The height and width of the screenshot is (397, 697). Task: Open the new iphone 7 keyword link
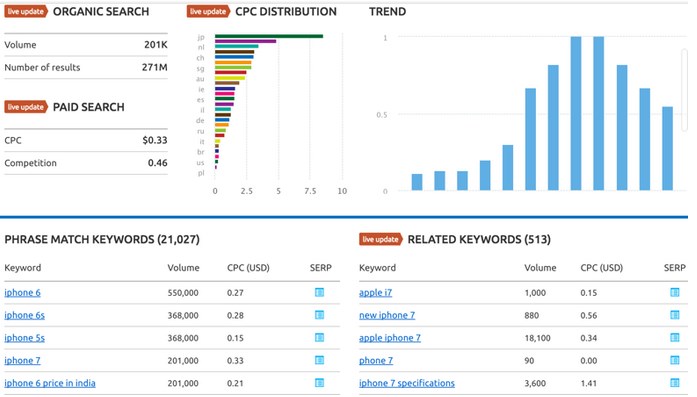tap(387, 315)
